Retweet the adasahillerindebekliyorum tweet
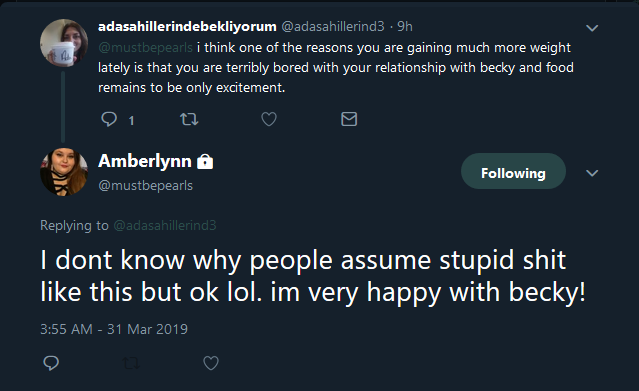The height and width of the screenshot is (391, 639). point(189,119)
